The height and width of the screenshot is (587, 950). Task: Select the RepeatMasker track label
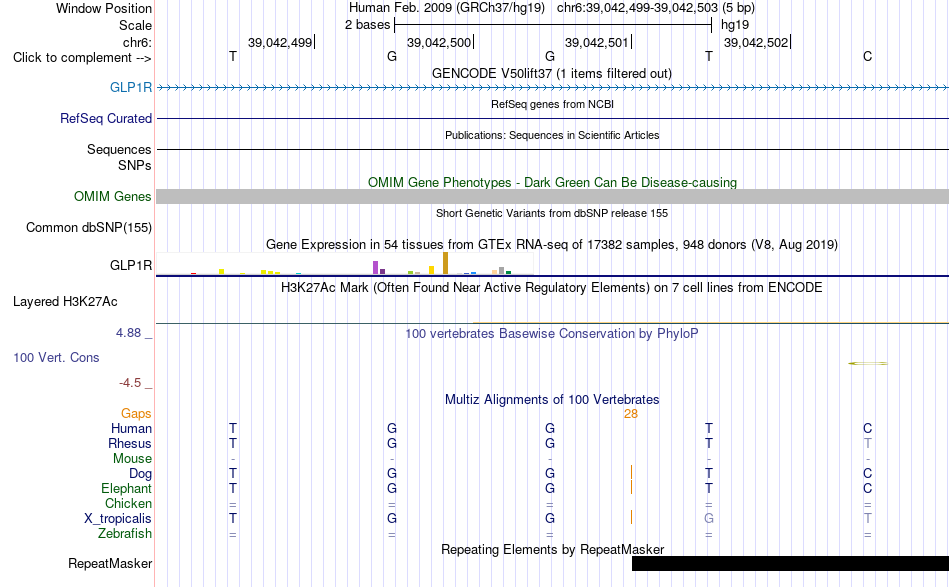[110, 563]
